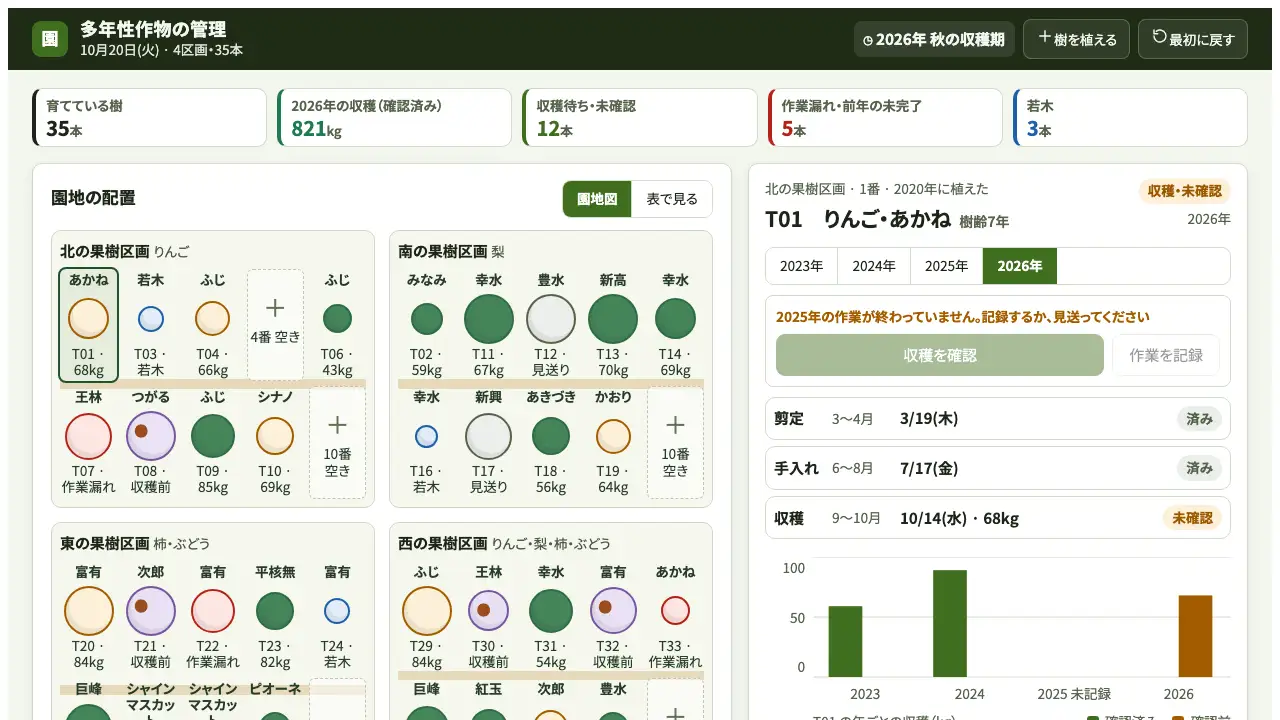Screen dimensions: 1280x720
Task: Select the 2025年 year tab
Action: point(946,266)
